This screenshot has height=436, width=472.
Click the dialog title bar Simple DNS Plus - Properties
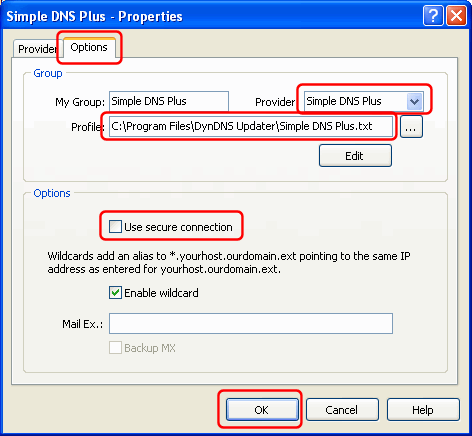coord(213,16)
